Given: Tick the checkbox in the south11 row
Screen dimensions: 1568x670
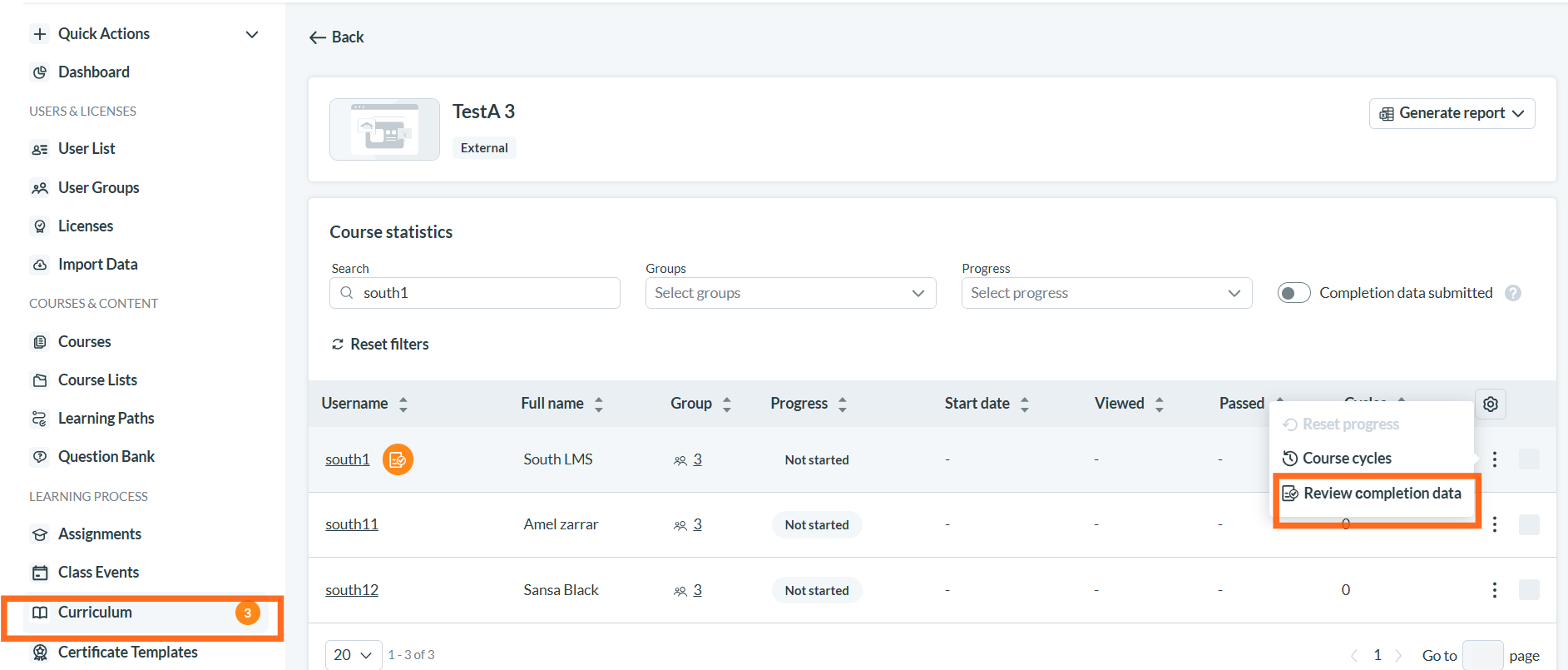Looking at the screenshot, I should [1529, 524].
